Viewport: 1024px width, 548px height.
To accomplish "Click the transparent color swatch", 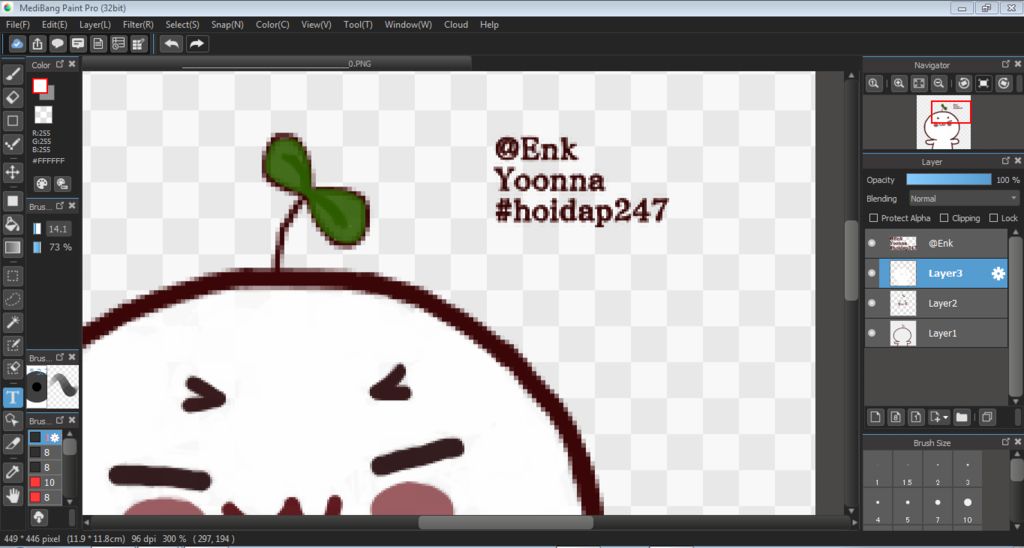I will point(43,115).
